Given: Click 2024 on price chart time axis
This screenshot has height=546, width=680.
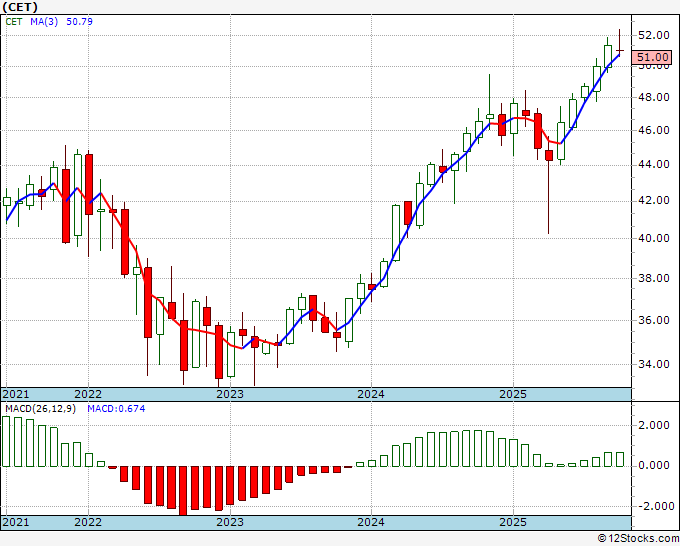Looking at the screenshot, I should [x=371, y=394].
